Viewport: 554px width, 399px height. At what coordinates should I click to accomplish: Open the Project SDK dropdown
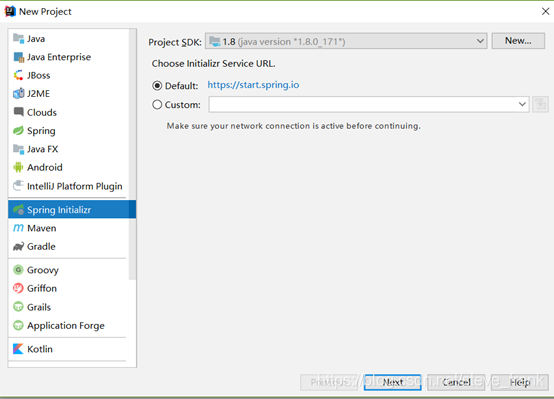pyautogui.click(x=346, y=41)
